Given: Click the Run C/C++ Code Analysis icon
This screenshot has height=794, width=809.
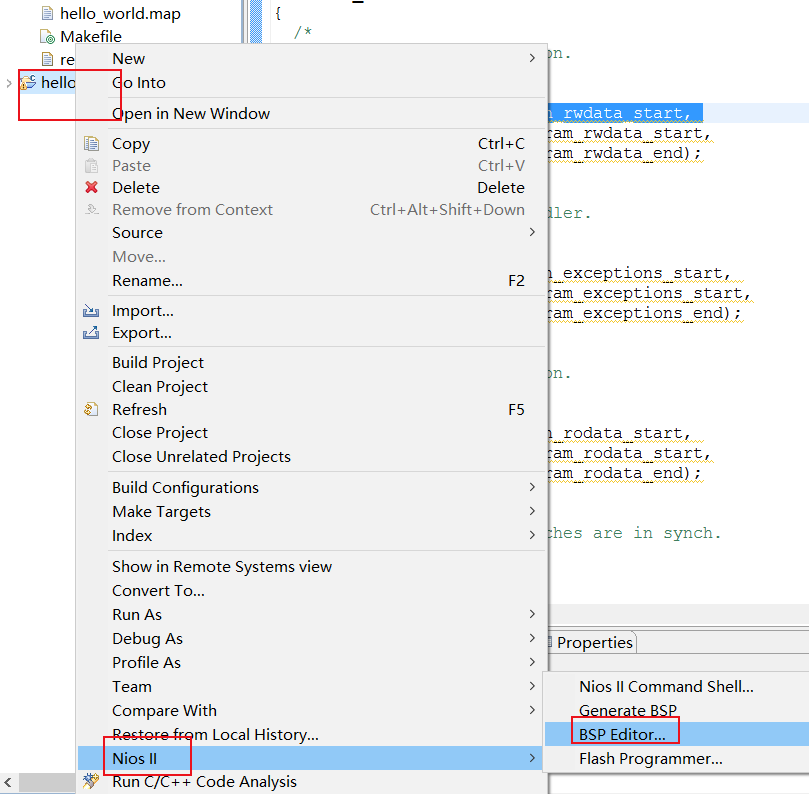Looking at the screenshot, I should pos(91,781).
